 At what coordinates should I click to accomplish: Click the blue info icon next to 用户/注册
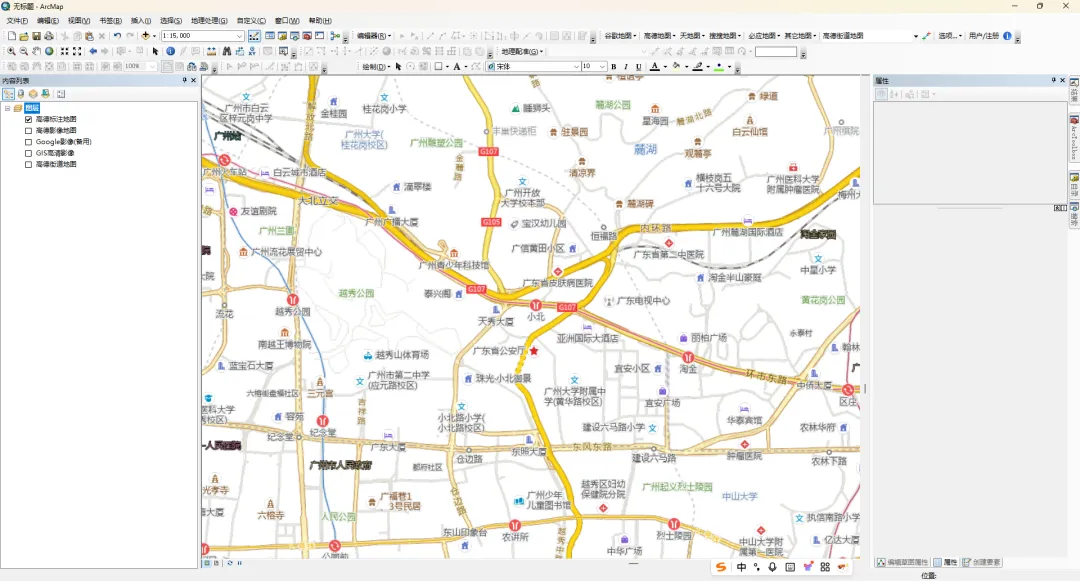pyautogui.click(x=1007, y=36)
